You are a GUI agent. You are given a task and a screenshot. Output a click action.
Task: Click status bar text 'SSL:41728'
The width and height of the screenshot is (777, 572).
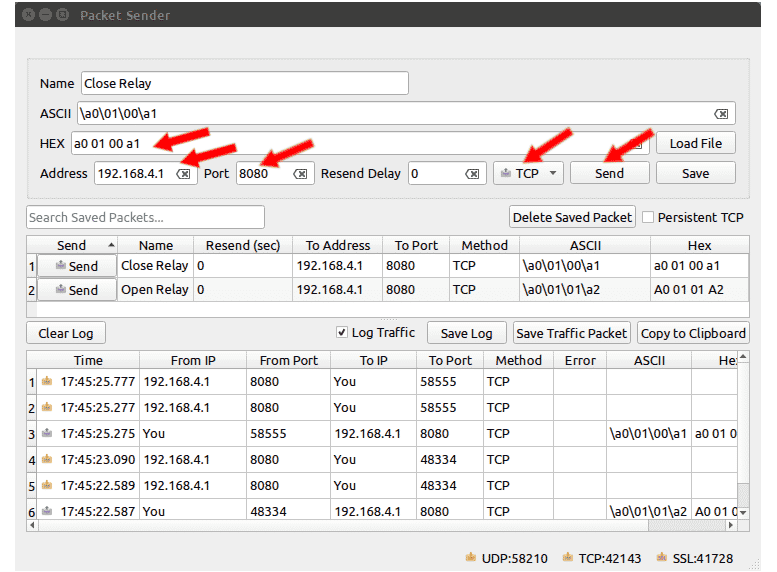pos(703,559)
